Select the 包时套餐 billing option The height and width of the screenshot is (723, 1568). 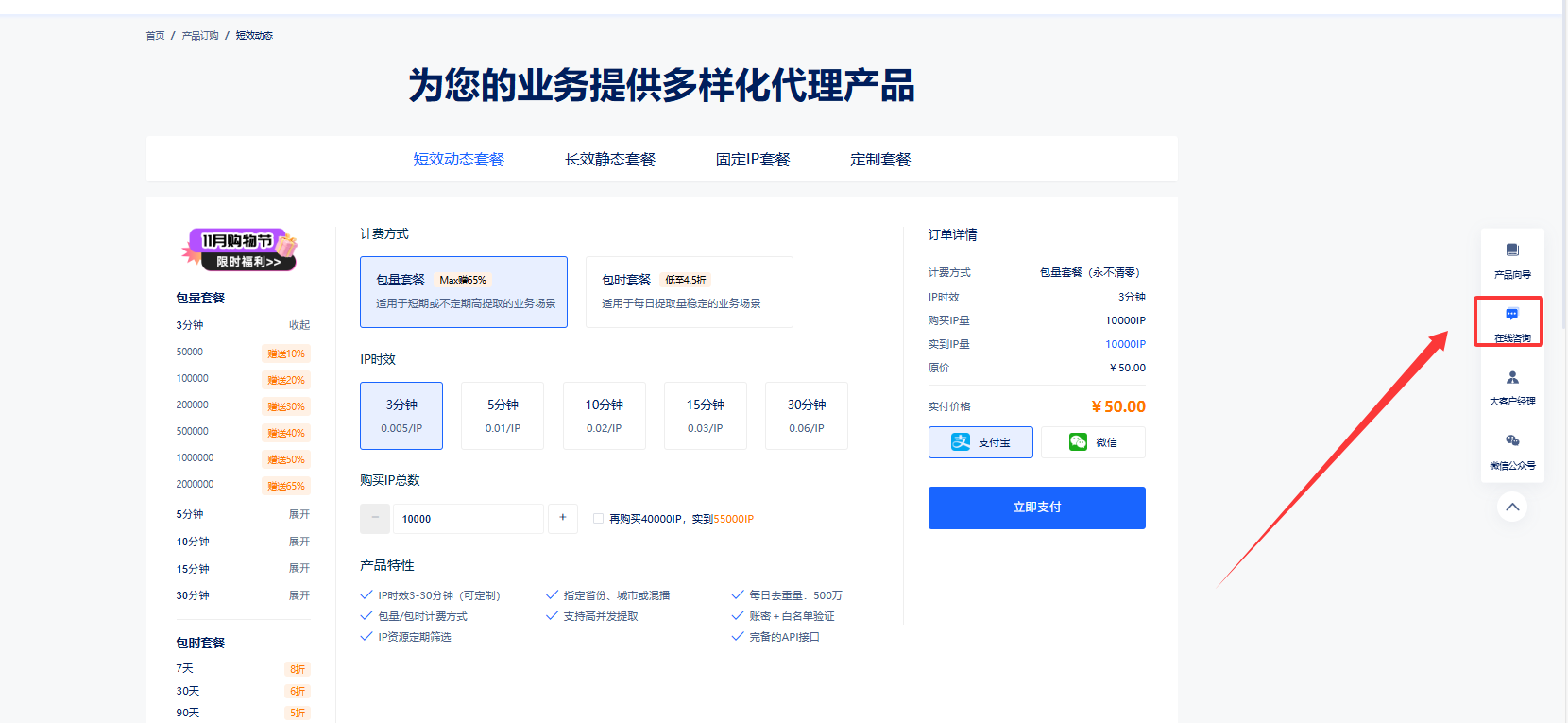pyautogui.click(x=689, y=292)
